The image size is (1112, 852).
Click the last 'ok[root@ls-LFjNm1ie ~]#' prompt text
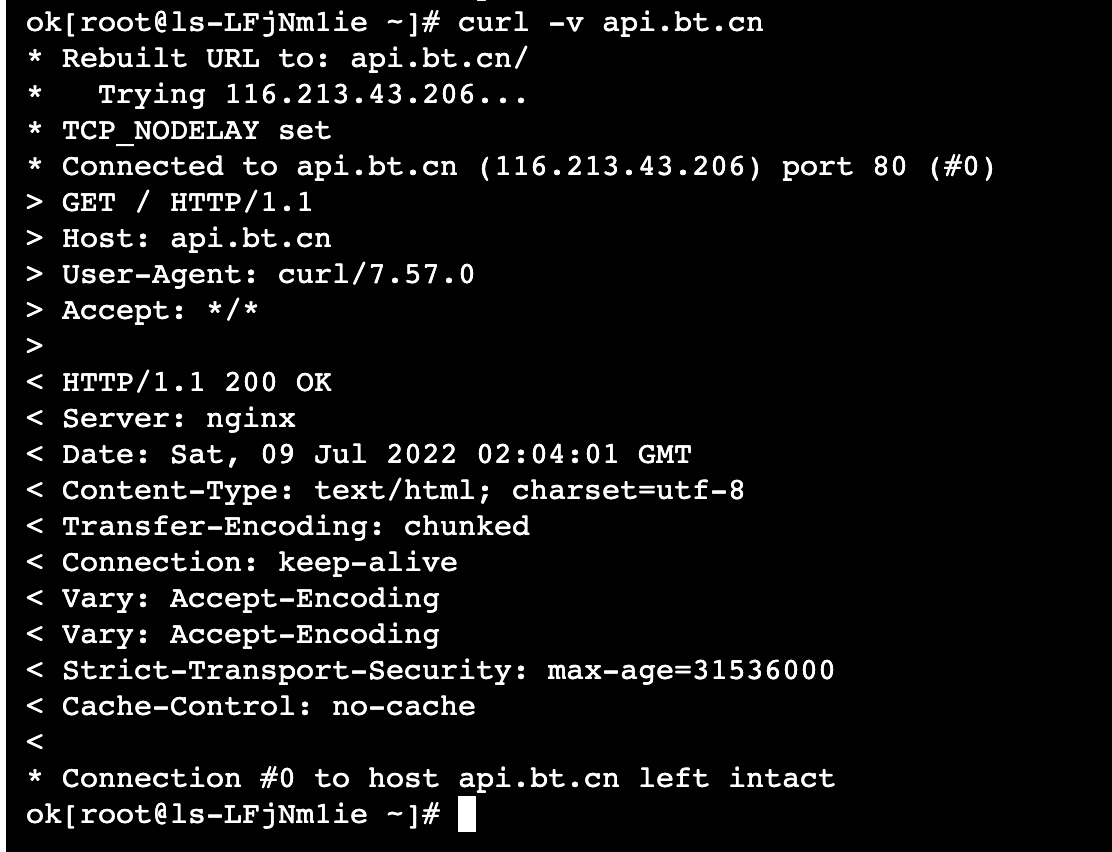pos(232,814)
